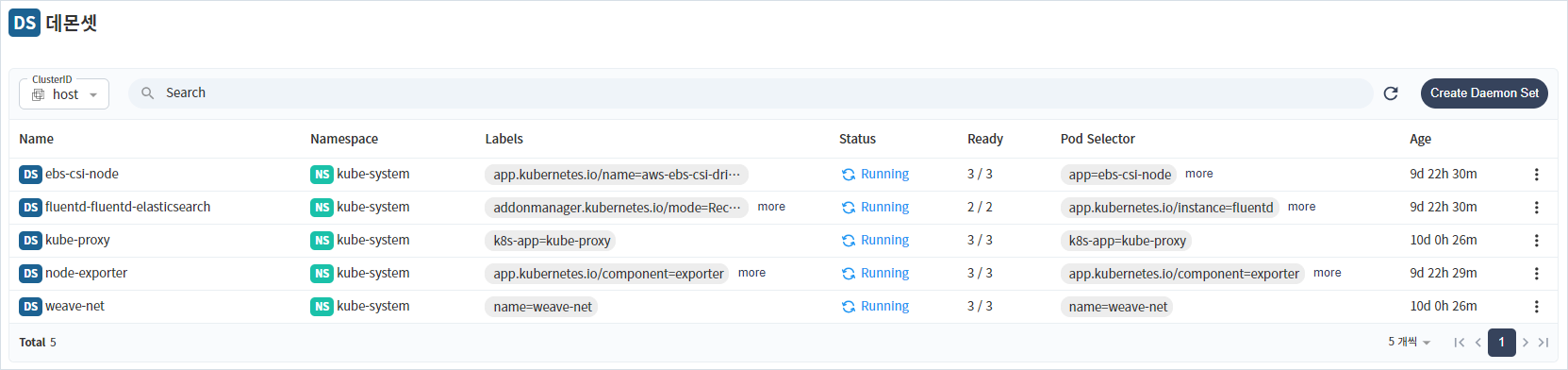Click the NS badge in the ebs-csi-node row
1568x370 pixels.
(322, 175)
